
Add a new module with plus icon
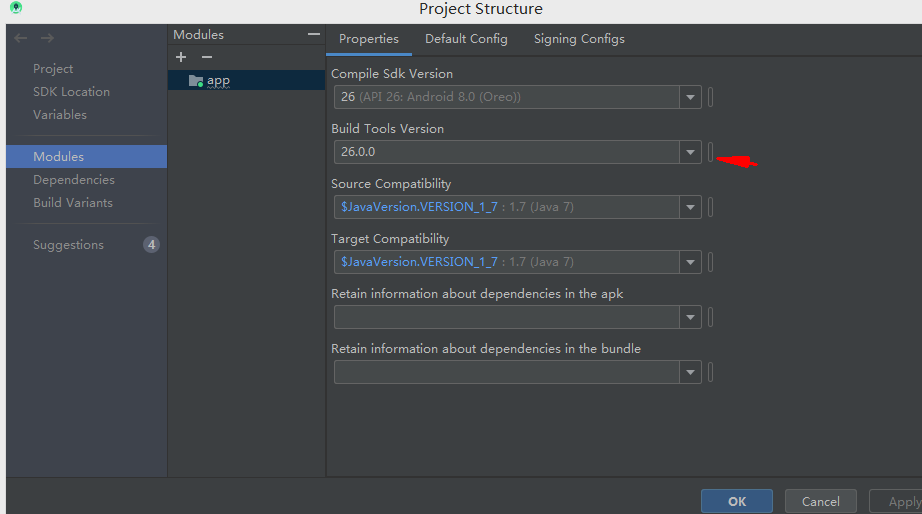[x=181, y=57]
